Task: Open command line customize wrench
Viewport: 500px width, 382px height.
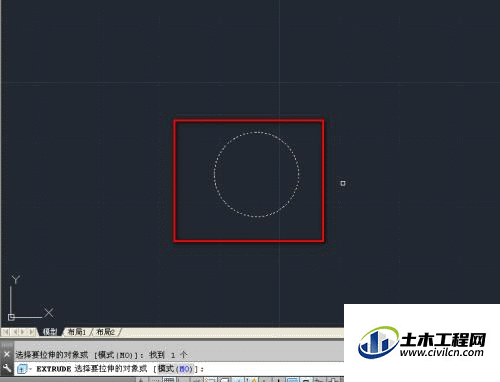Action: click(7, 368)
